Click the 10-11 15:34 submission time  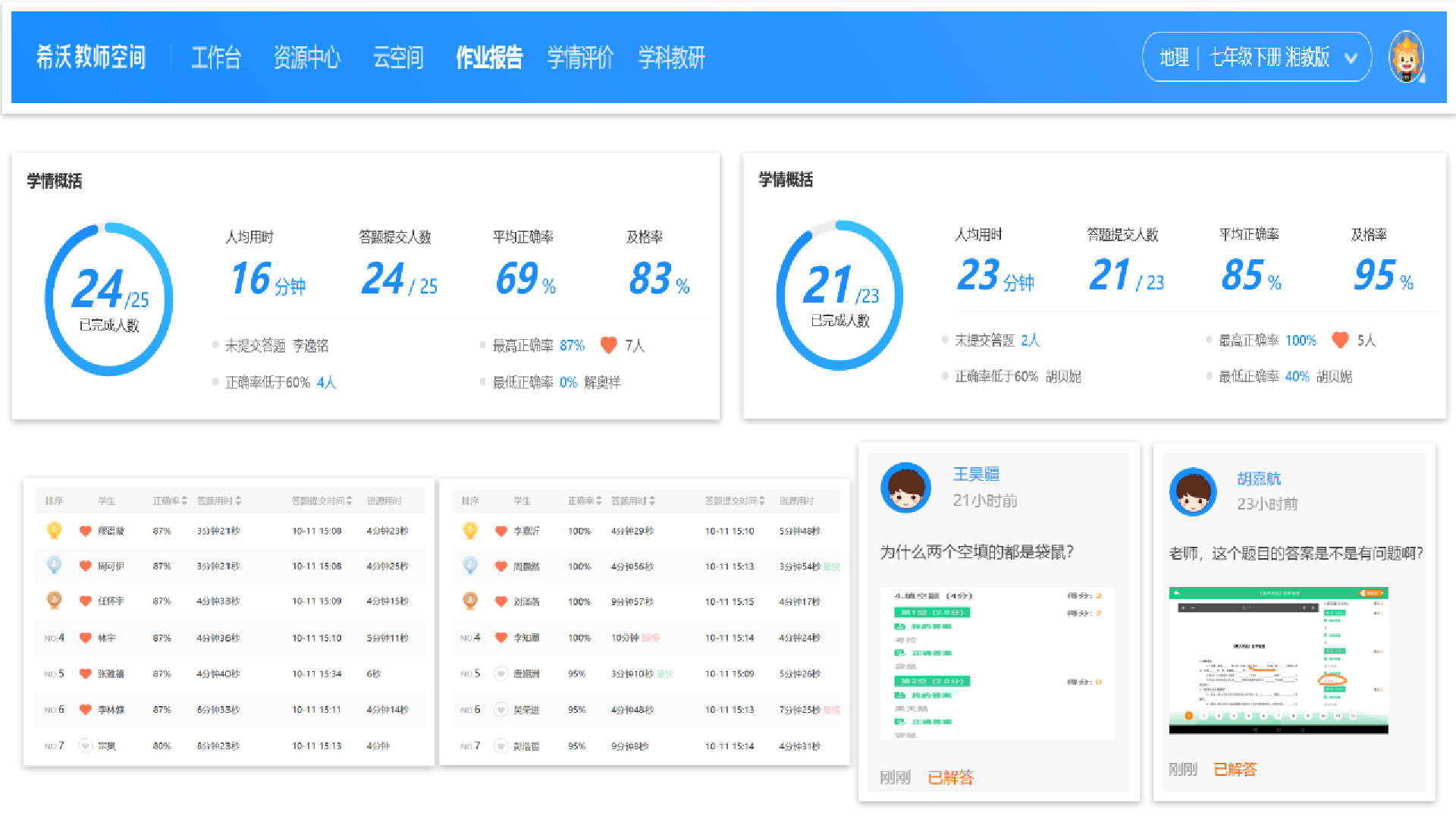coord(317,673)
